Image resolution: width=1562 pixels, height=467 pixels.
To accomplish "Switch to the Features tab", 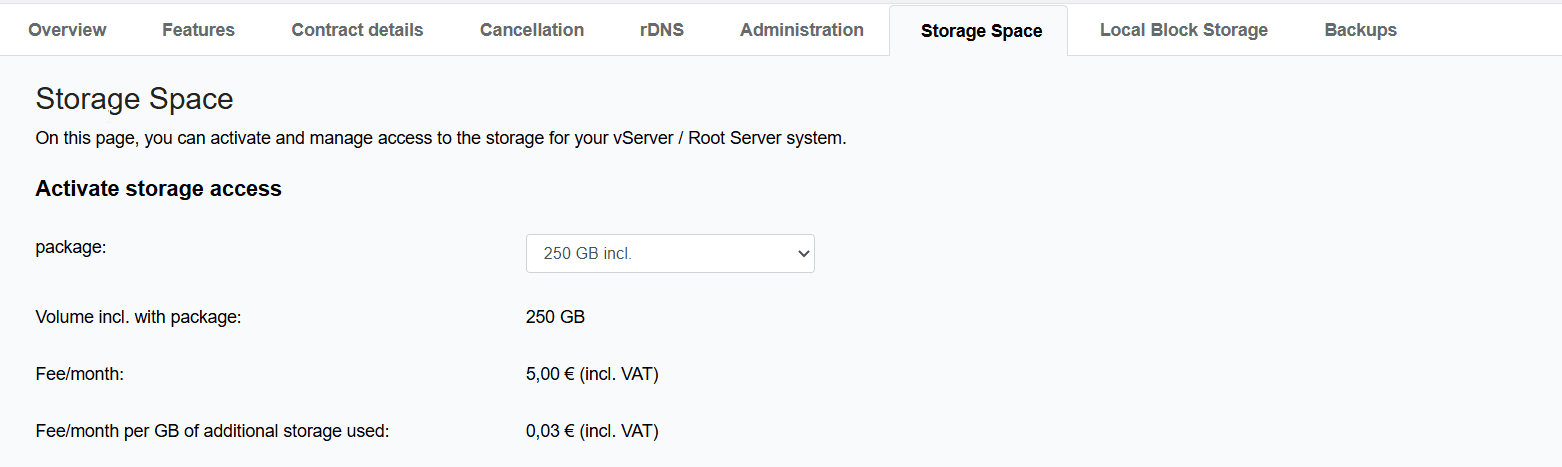I will click(198, 30).
